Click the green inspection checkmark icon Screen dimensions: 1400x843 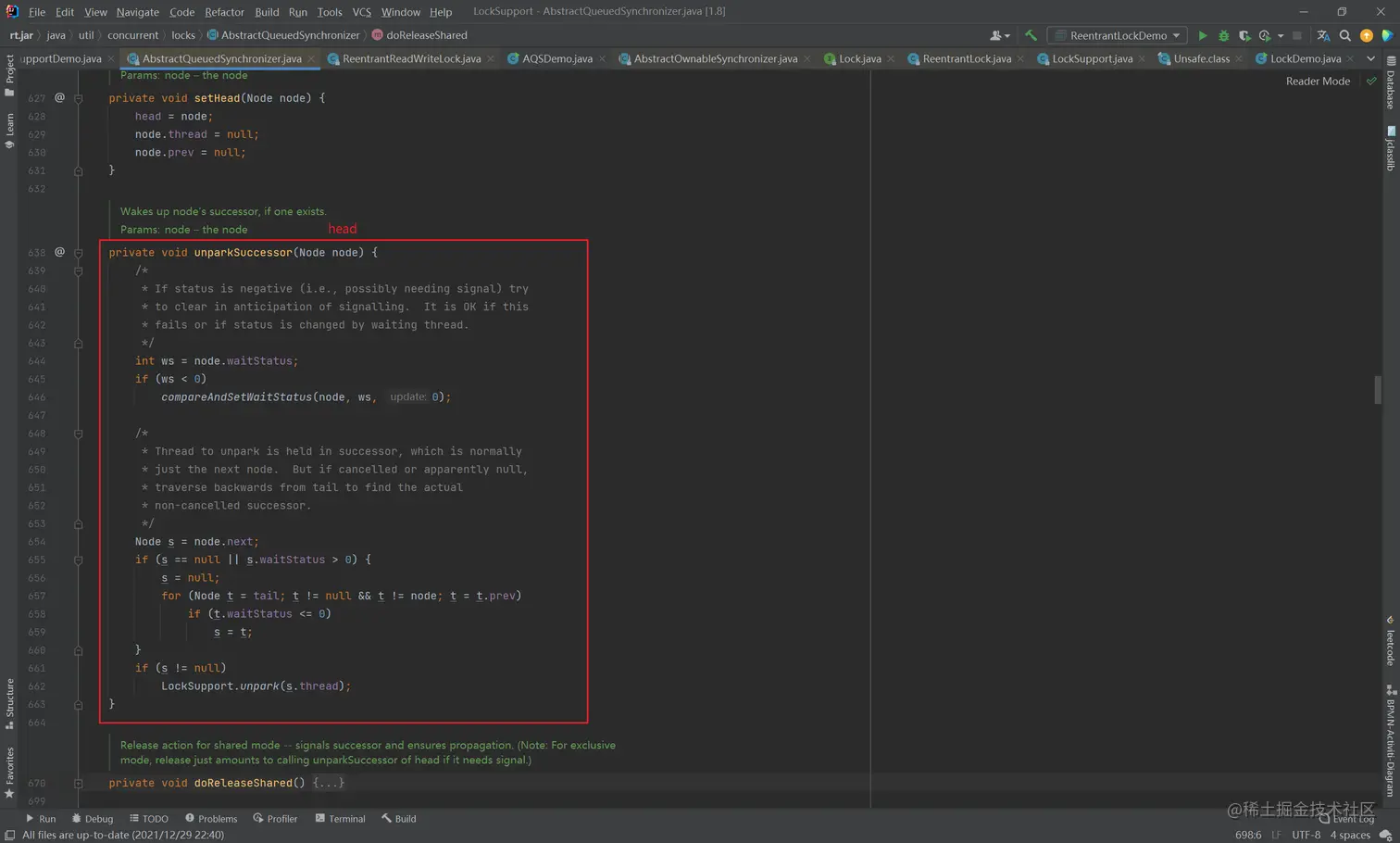(1371, 82)
